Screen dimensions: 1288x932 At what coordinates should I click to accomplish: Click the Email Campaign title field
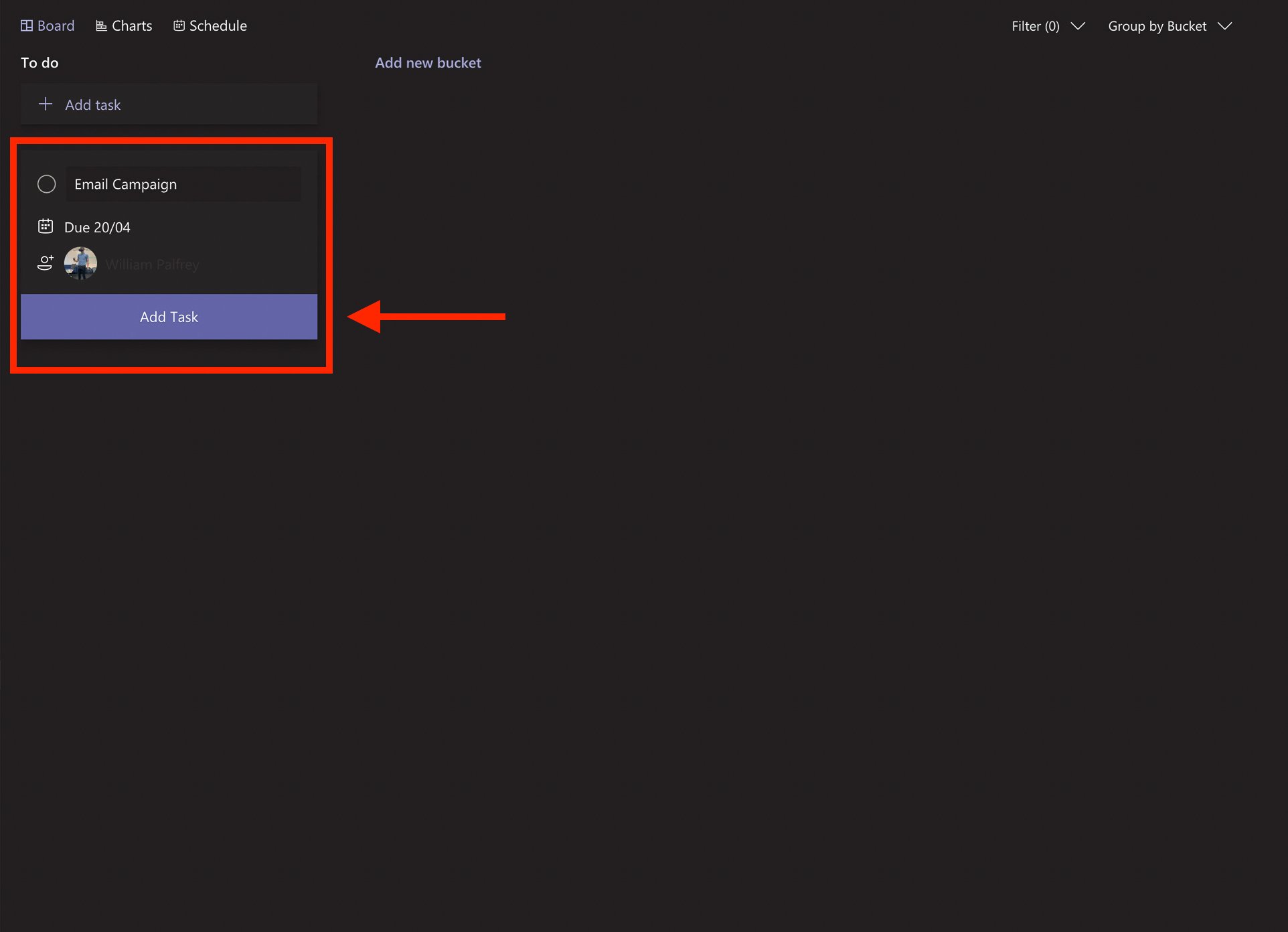point(183,183)
